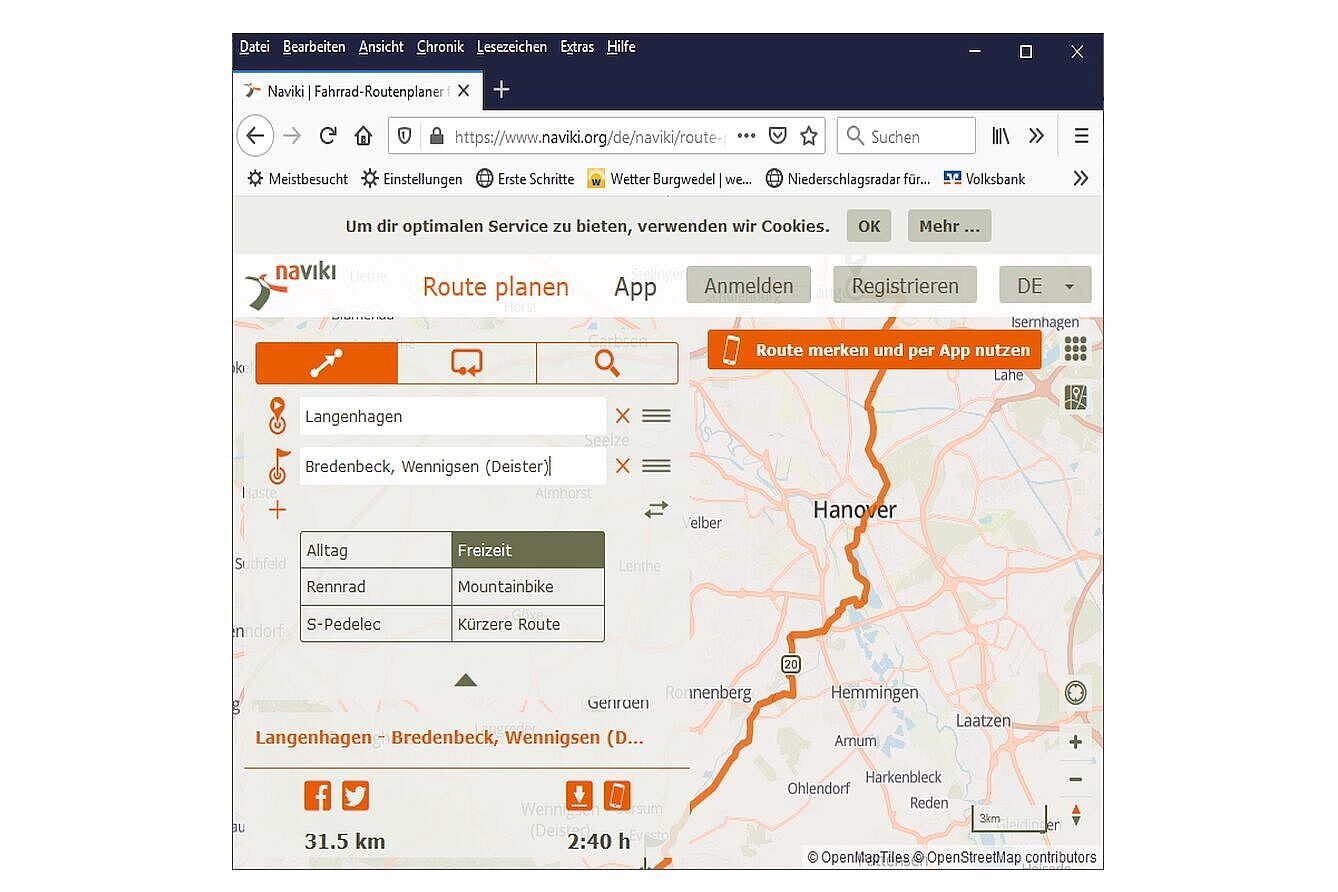
Task: Open the Lesezeichen menu
Action: (x=512, y=47)
